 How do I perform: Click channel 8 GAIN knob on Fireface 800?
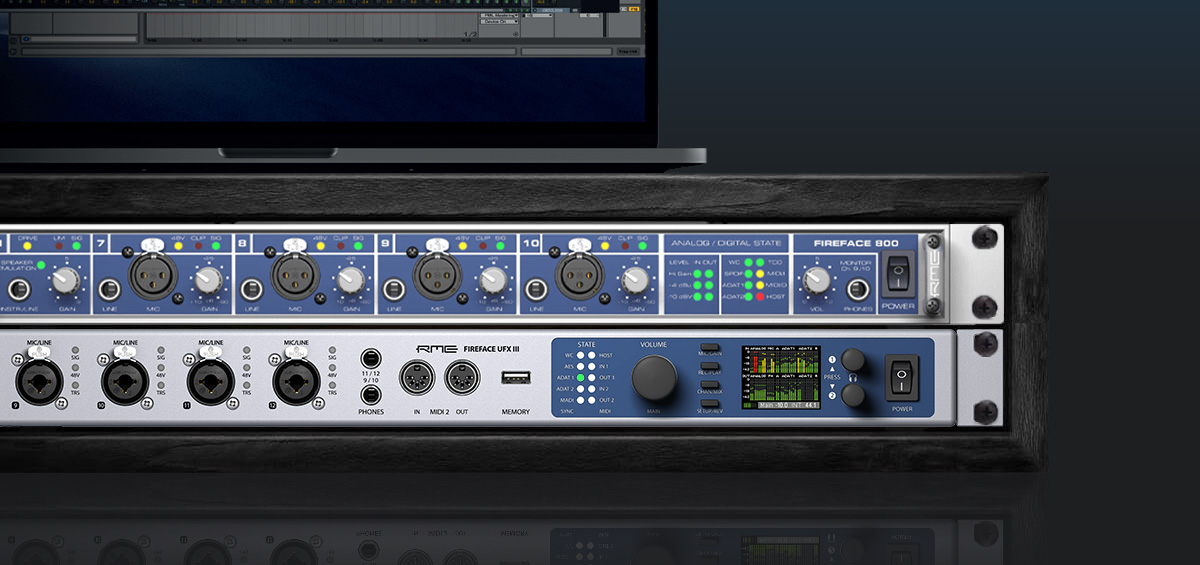349,281
